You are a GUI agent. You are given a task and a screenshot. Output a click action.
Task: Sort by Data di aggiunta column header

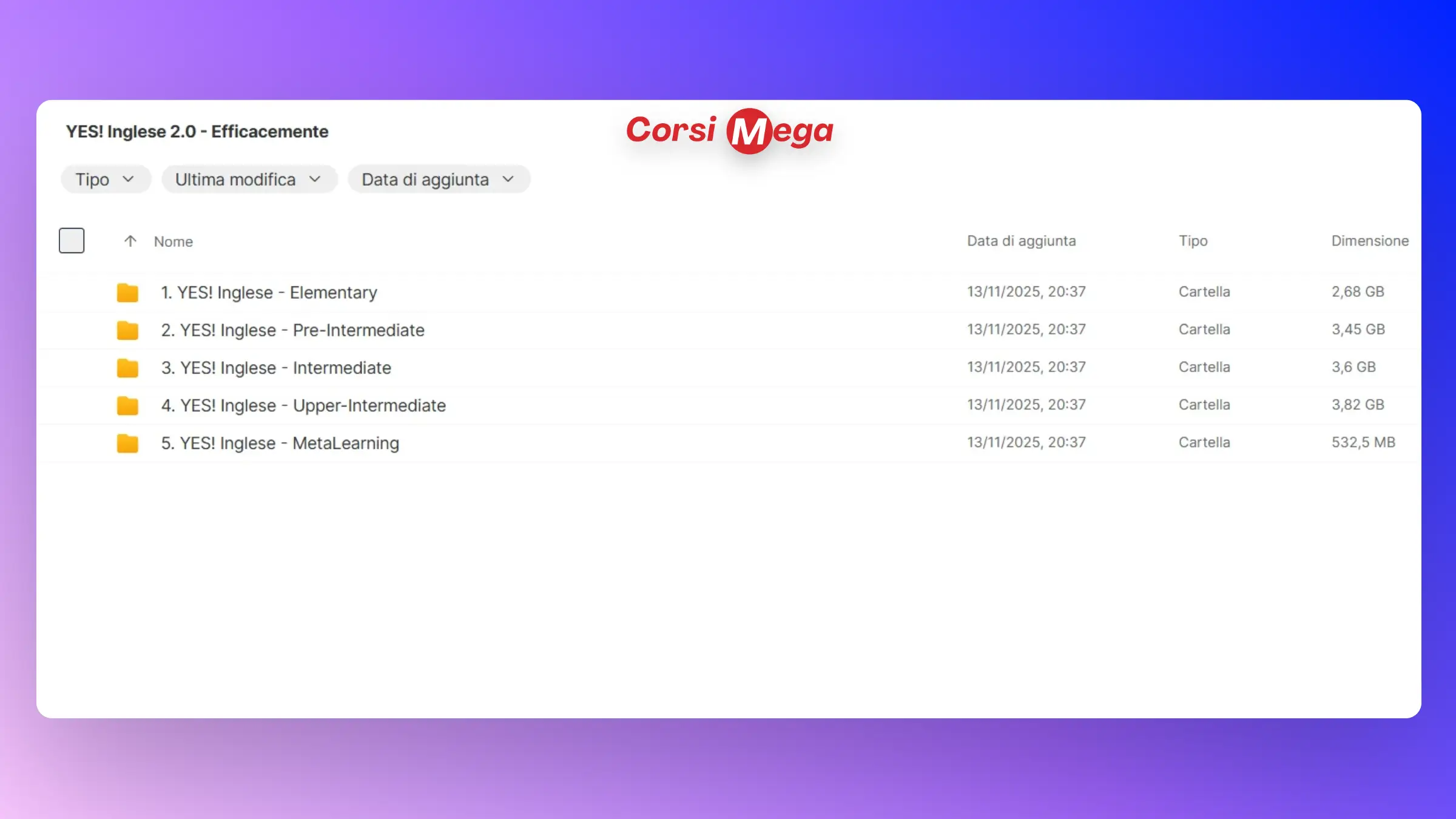(1021, 241)
